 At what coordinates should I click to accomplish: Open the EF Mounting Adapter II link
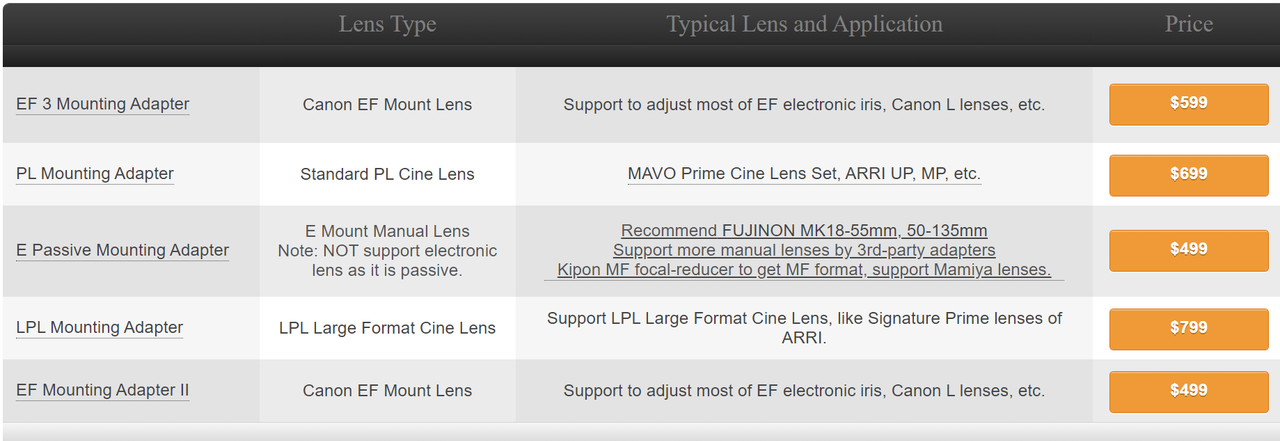click(x=102, y=390)
